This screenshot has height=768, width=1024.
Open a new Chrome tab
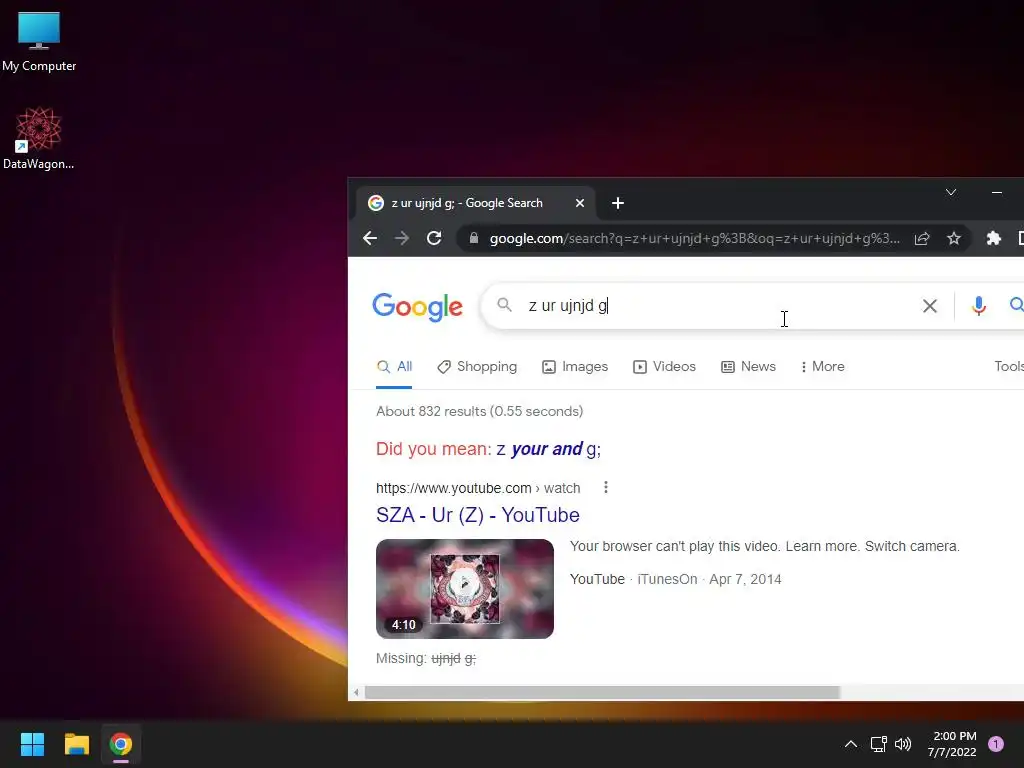pyautogui.click(x=618, y=203)
